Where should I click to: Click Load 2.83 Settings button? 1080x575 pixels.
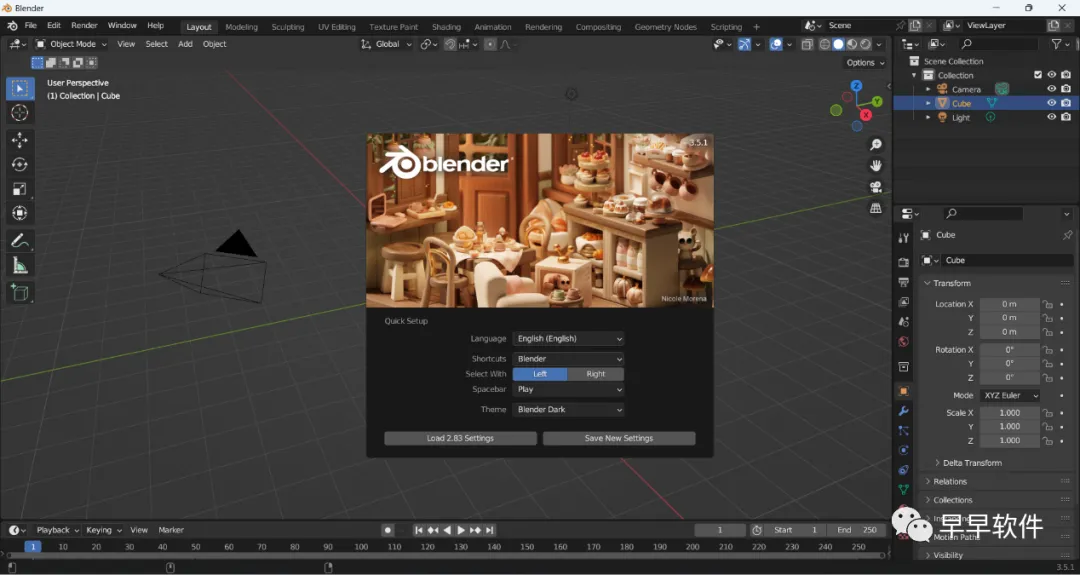pos(460,438)
